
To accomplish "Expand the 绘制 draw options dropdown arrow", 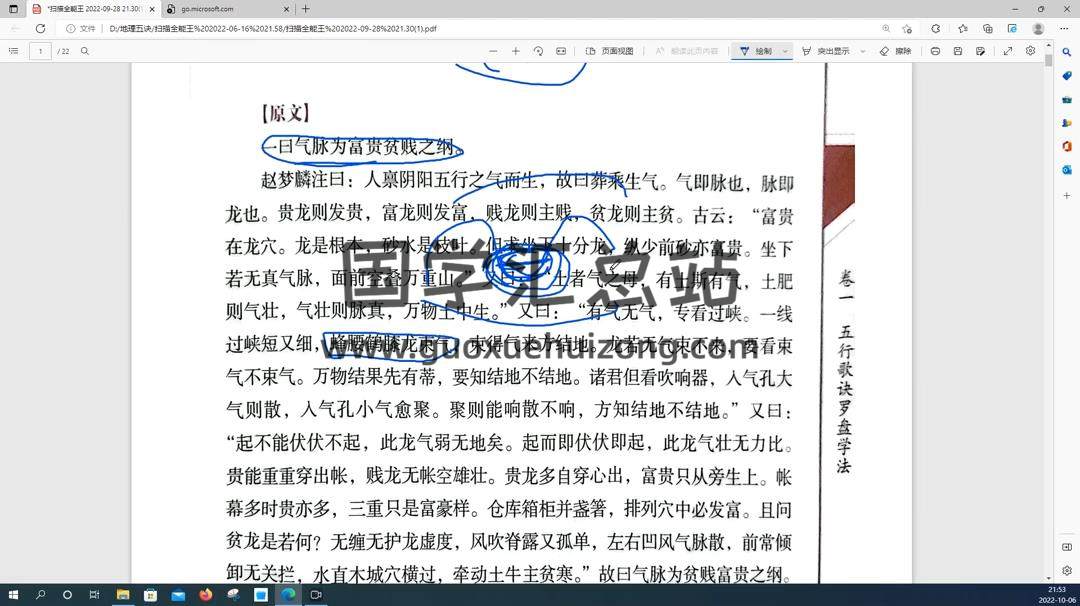I will click(x=785, y=51).
